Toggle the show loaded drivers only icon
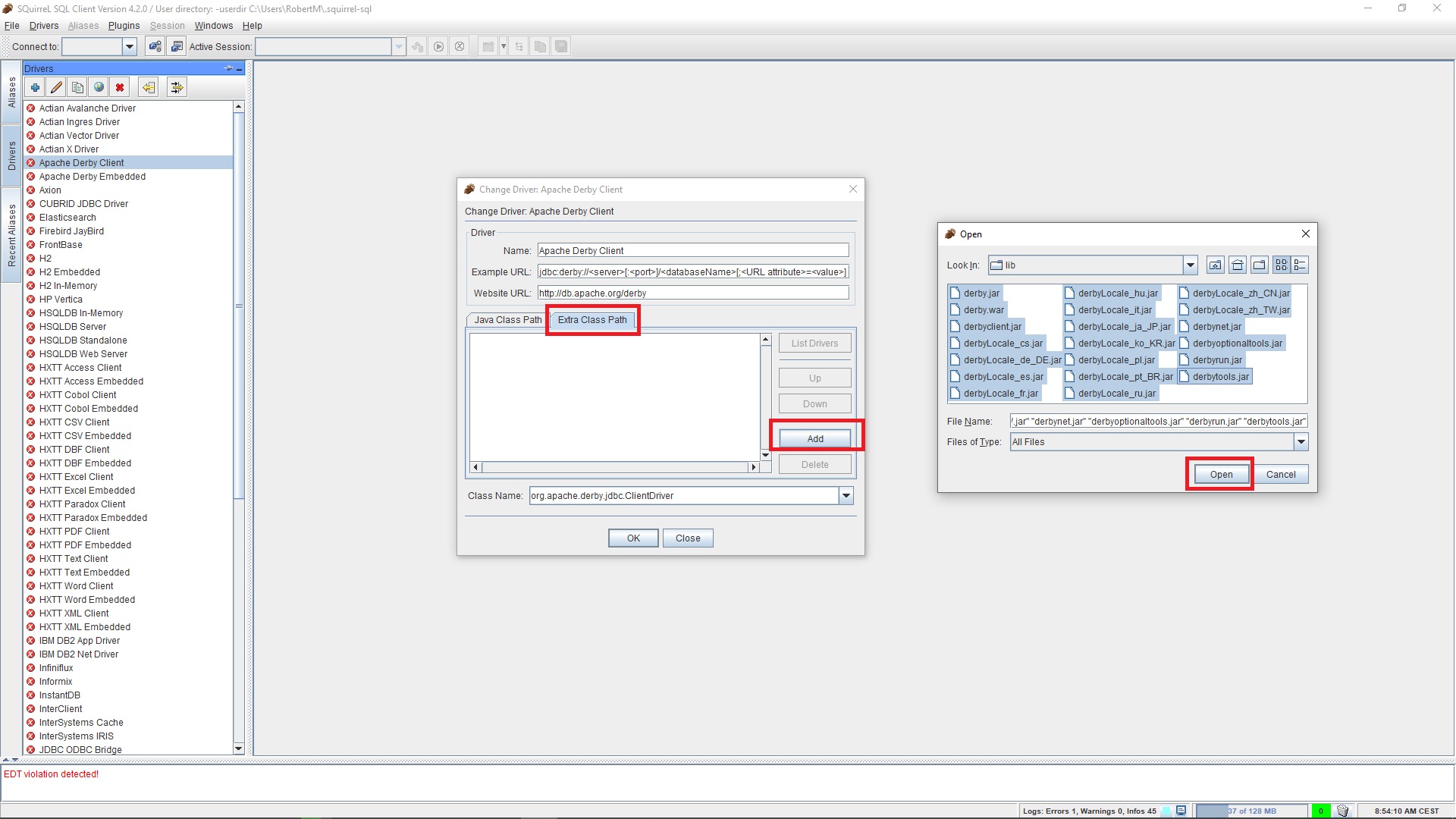Viewport: 1456px width, 819px height. (x=177, y=87)
